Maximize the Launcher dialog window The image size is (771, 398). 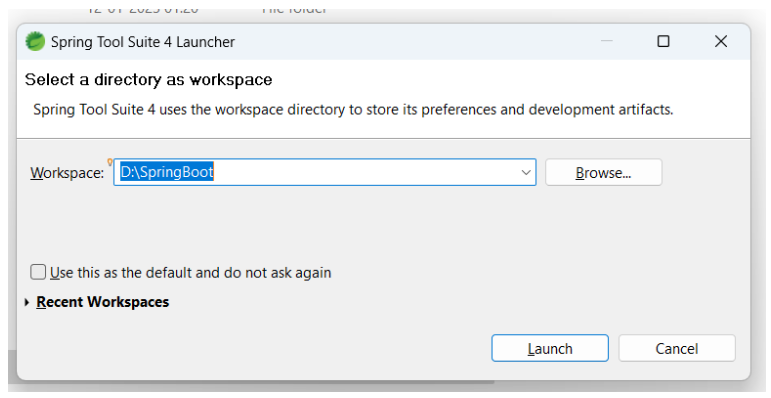663,41
